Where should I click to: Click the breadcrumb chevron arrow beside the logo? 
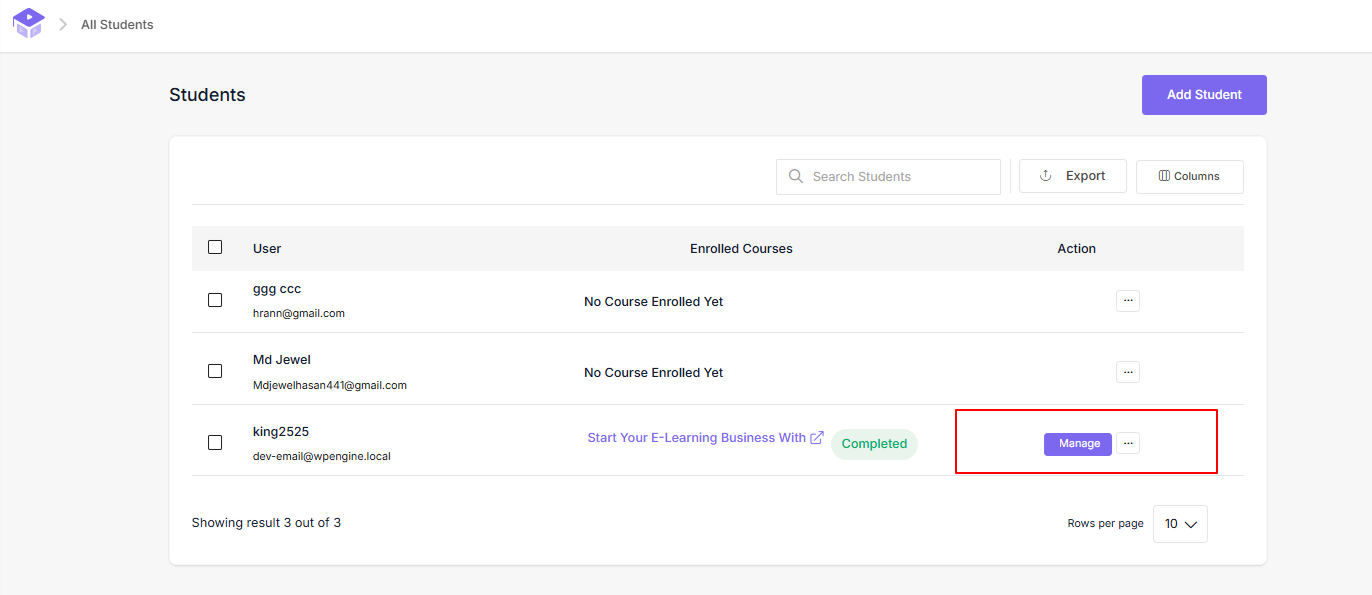63,24
